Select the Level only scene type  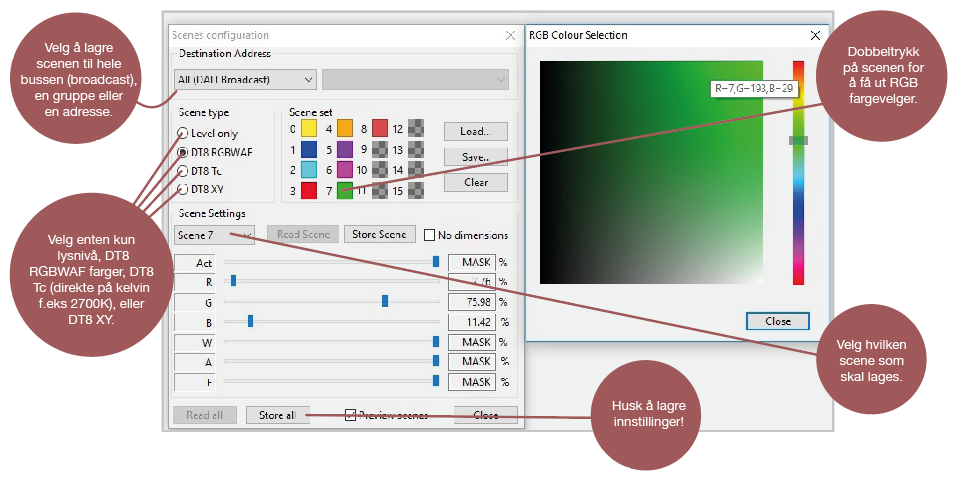tap(182, 133)
